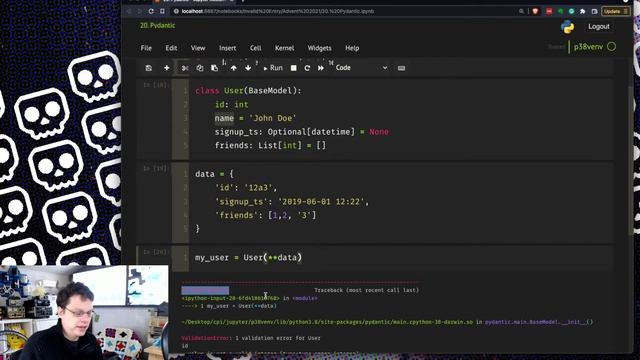Click the 'id': '12a3' line
Image resolution: width=640 pixels, height=360 pixels.
pos(246,188)
